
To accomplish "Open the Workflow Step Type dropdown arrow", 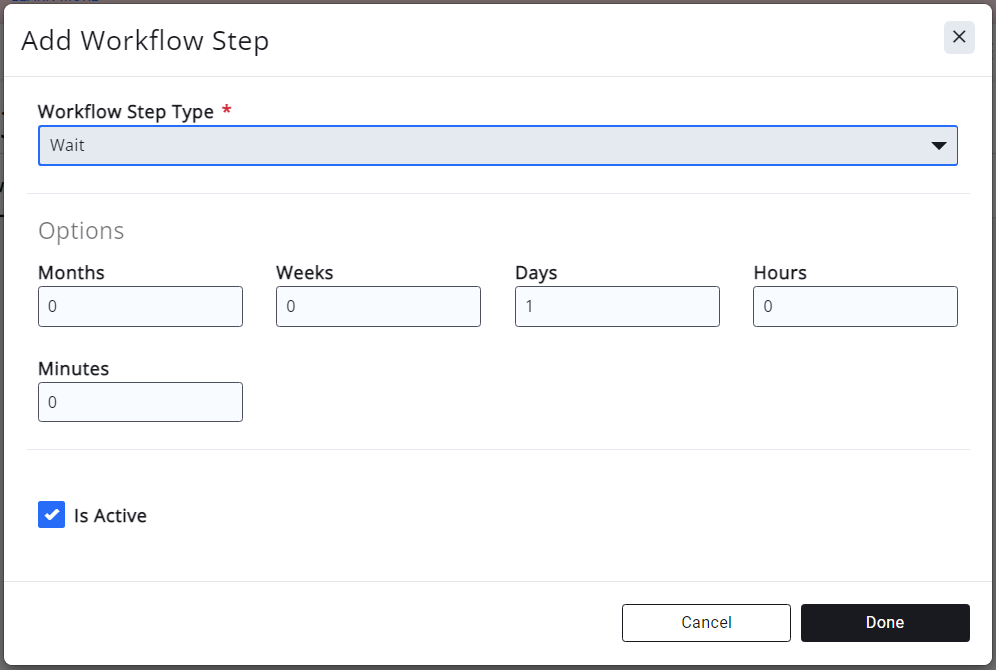I will coord(938,145).
